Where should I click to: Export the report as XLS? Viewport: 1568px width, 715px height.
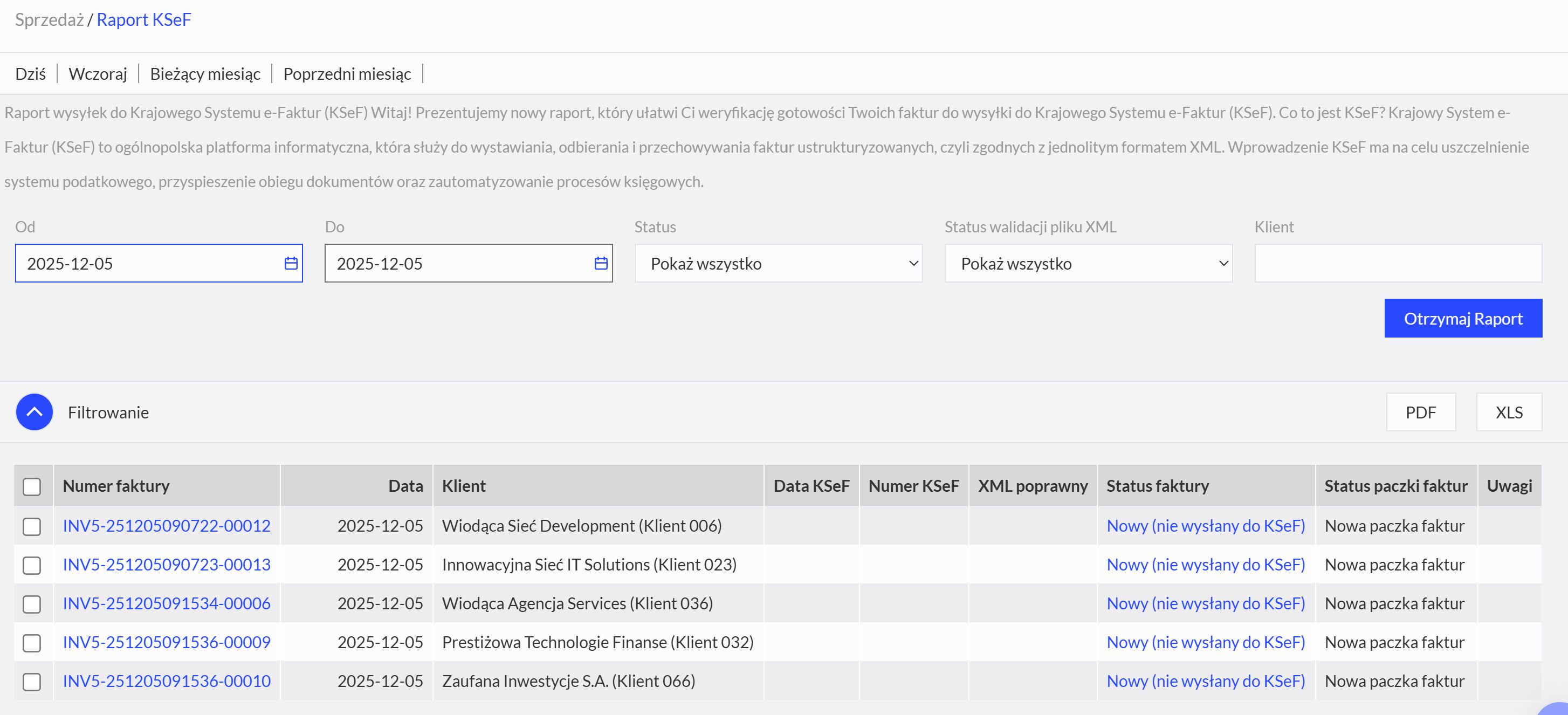click(1509, 412)
